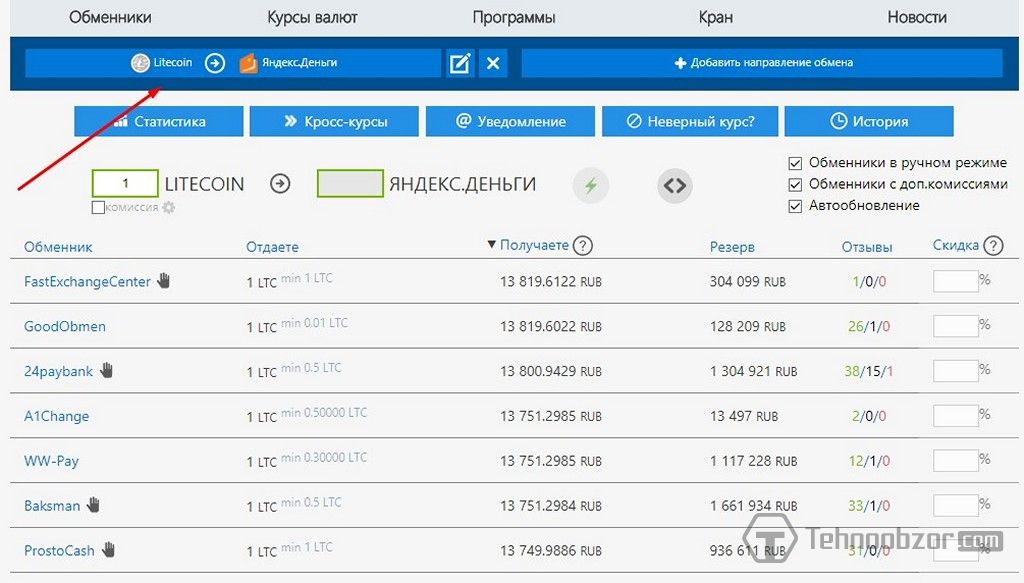Click the discount field in Baksman row
Viewport: 1024px width, 583px height.
tap(955, 505)
